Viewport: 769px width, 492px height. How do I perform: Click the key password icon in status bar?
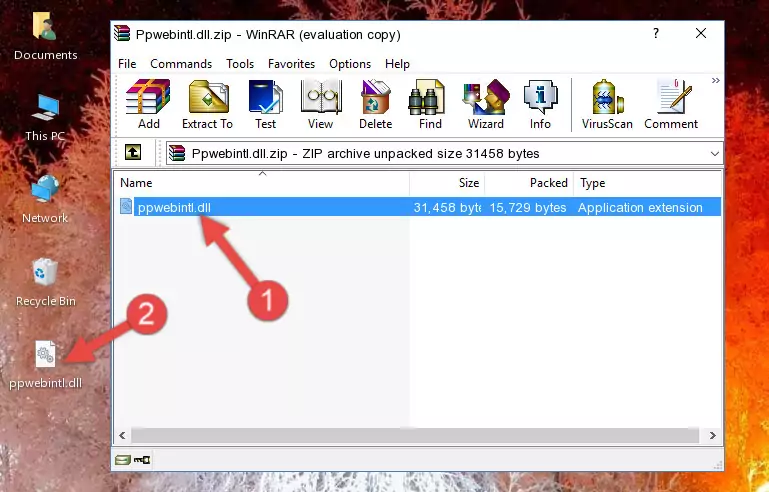142,460
